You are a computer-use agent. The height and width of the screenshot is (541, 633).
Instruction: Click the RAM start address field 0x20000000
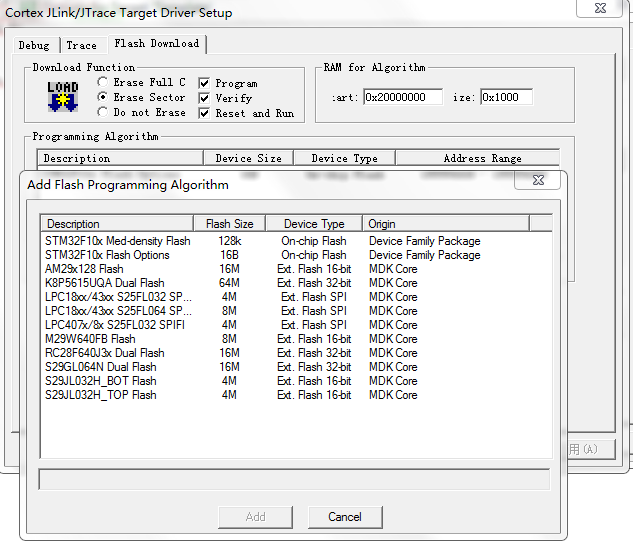pyautogui.click(x=402, y=97)
